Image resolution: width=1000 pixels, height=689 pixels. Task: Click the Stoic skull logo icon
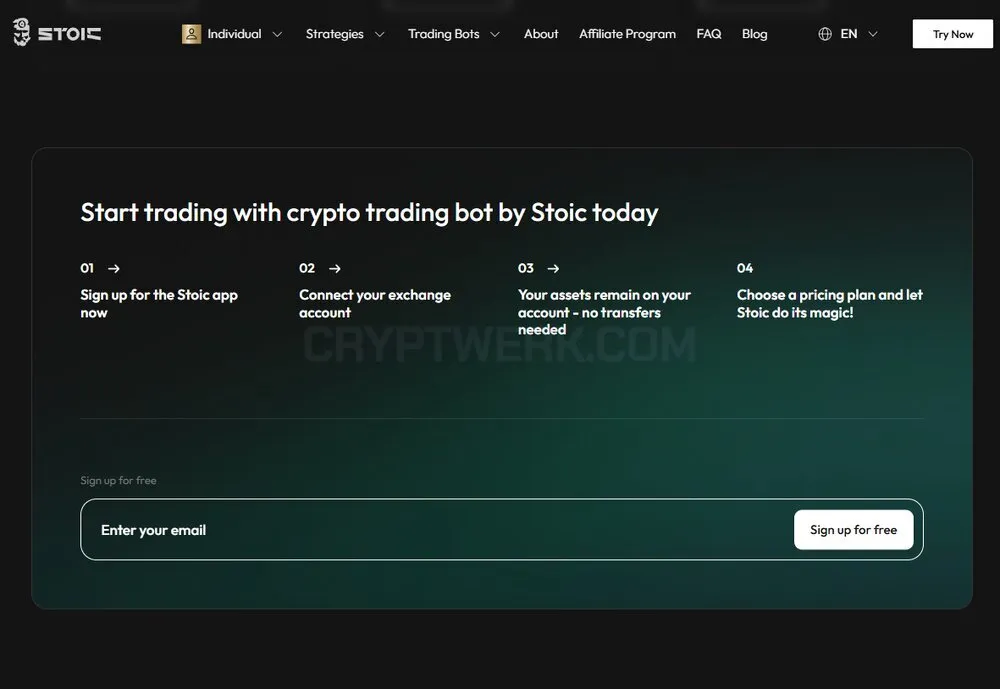22,32
